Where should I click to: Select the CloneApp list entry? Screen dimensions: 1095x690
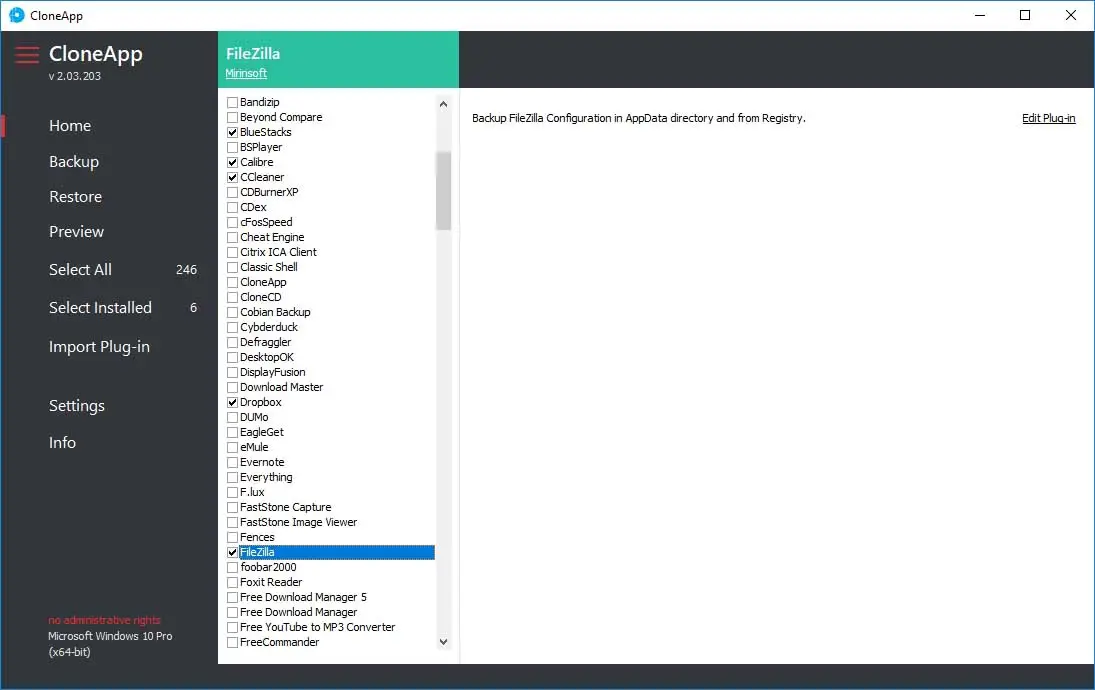click(263, 282)
